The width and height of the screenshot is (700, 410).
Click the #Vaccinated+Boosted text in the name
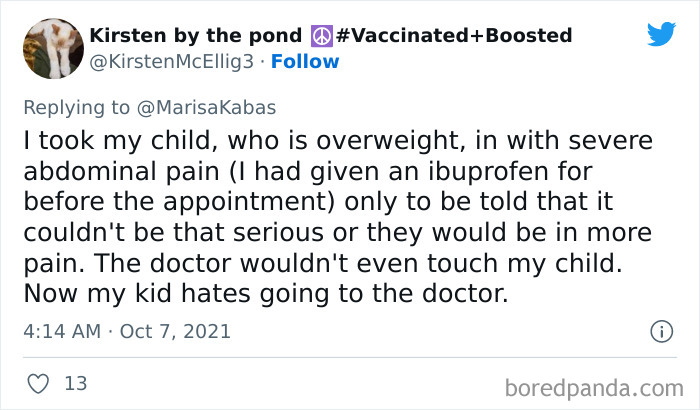tap(454, 36)
